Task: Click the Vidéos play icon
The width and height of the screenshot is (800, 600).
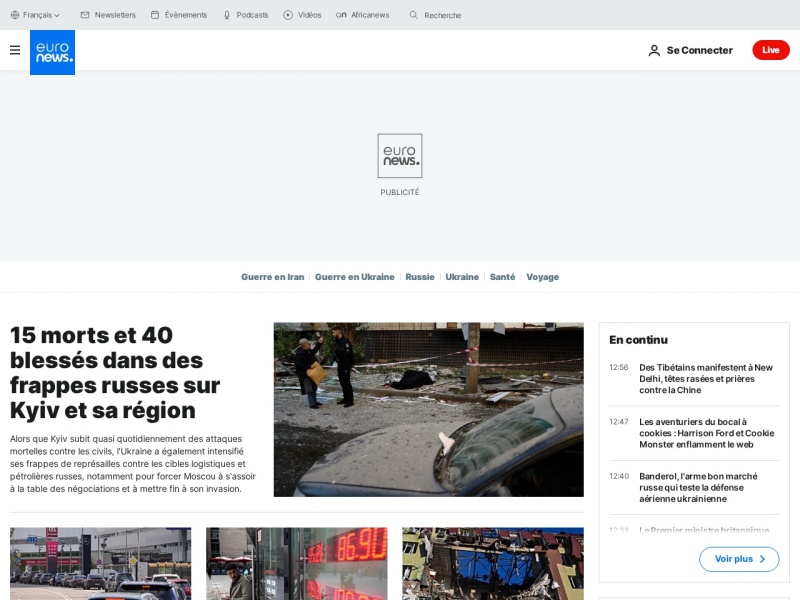Action: coord(288,15)
